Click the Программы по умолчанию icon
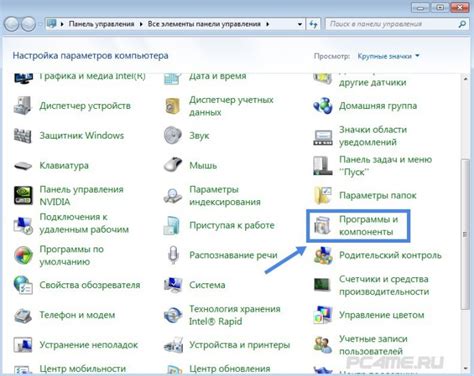 [x=23, y=255]
